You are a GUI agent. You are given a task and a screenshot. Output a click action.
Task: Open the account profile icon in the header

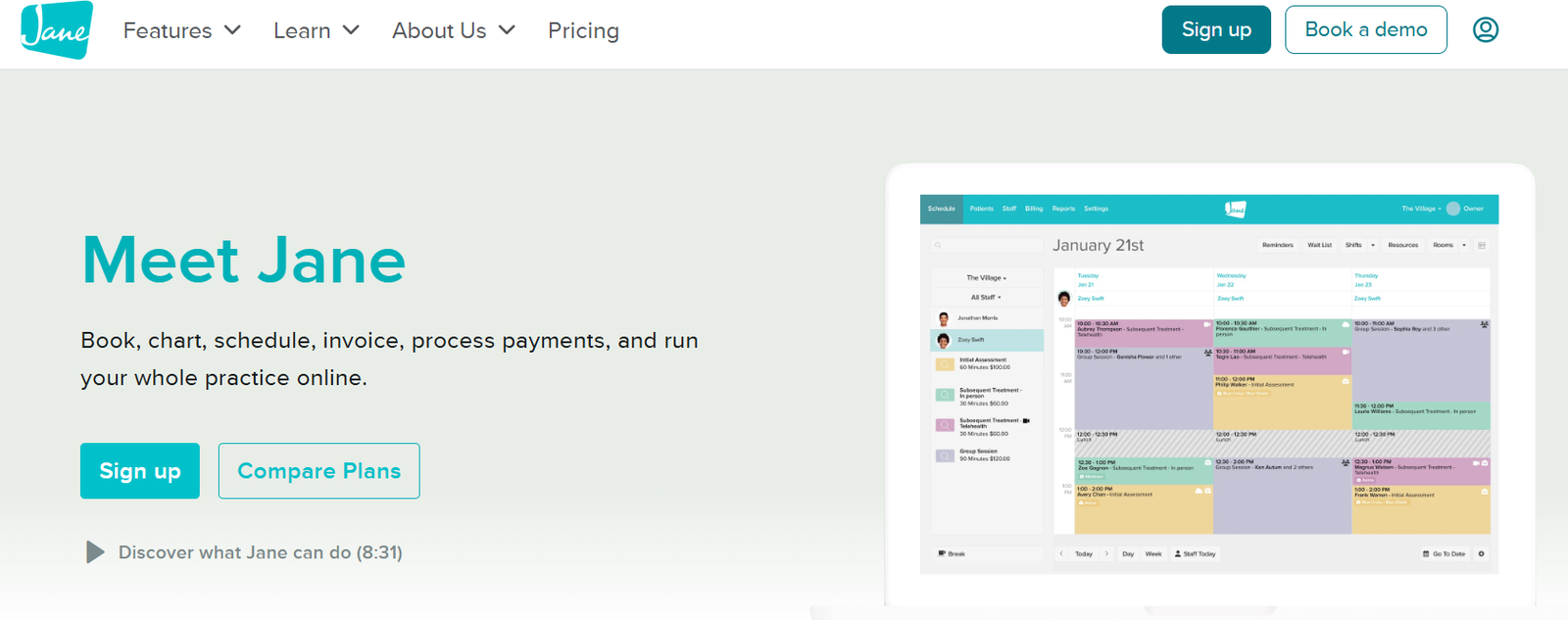pos(1486,29)
